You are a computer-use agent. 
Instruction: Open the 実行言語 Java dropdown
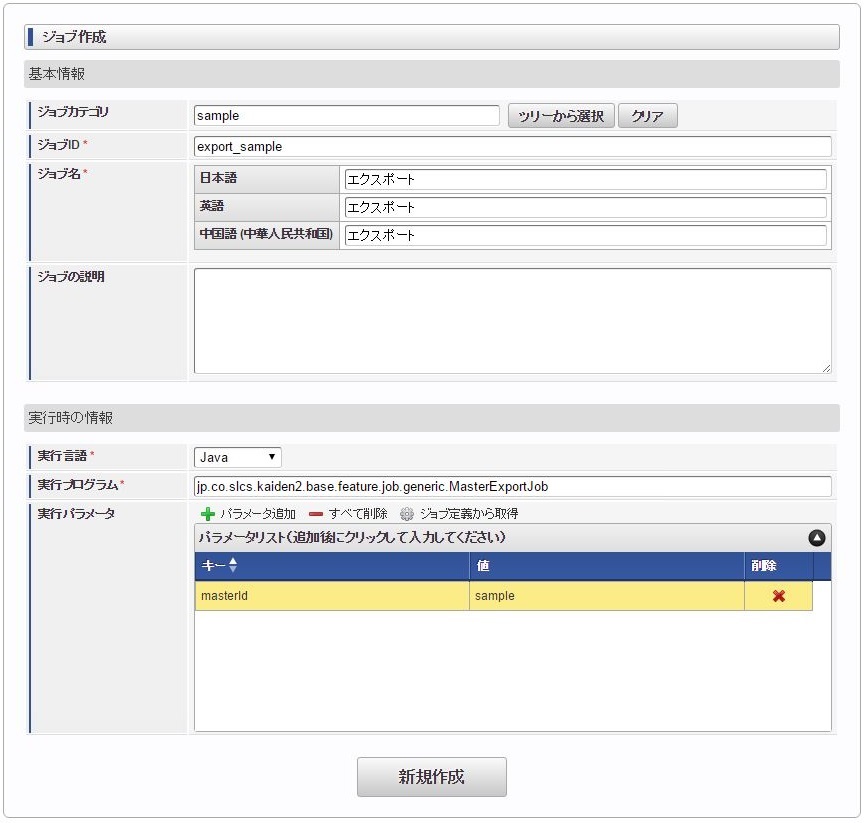(x=237, y=457)
